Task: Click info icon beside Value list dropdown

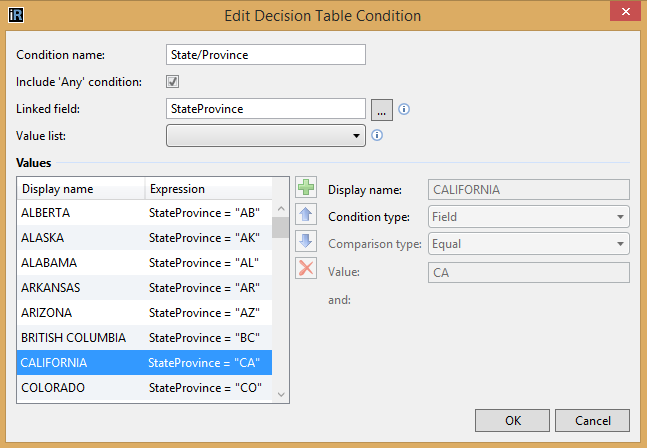Action: coord(377,135)
